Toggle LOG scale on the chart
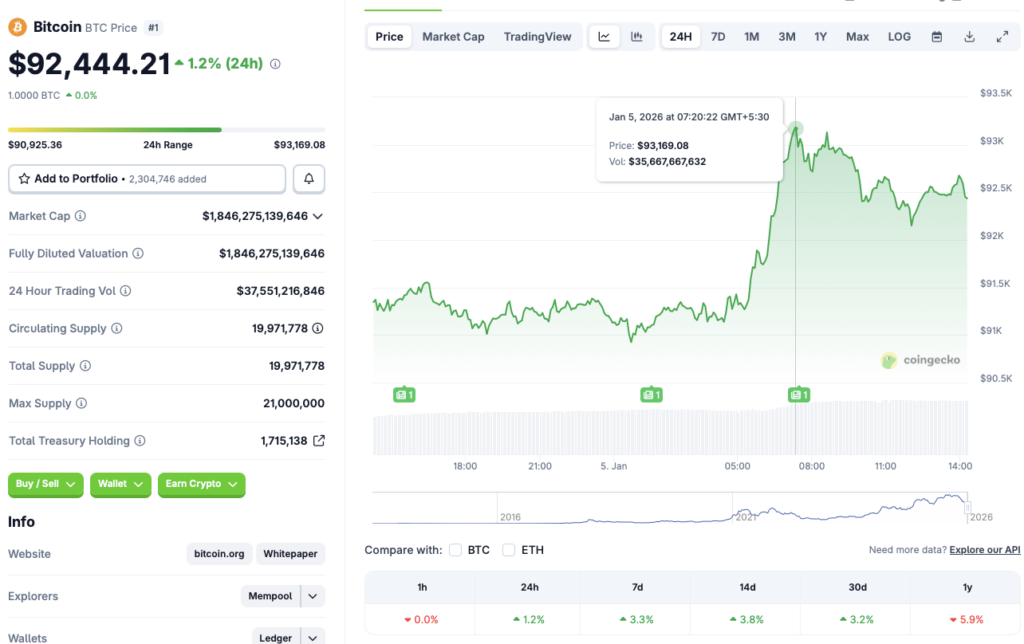This screenshot has width=1024, height=644. [898, 36]
